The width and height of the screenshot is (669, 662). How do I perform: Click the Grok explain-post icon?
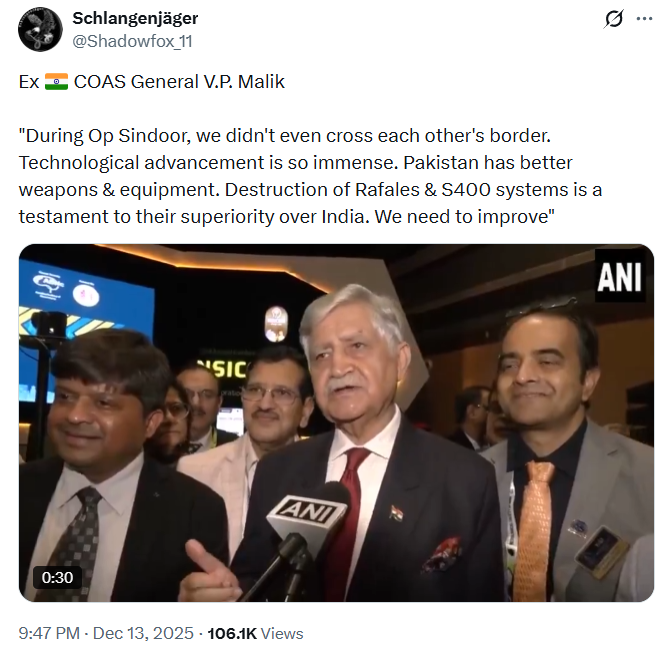(614, 19)
